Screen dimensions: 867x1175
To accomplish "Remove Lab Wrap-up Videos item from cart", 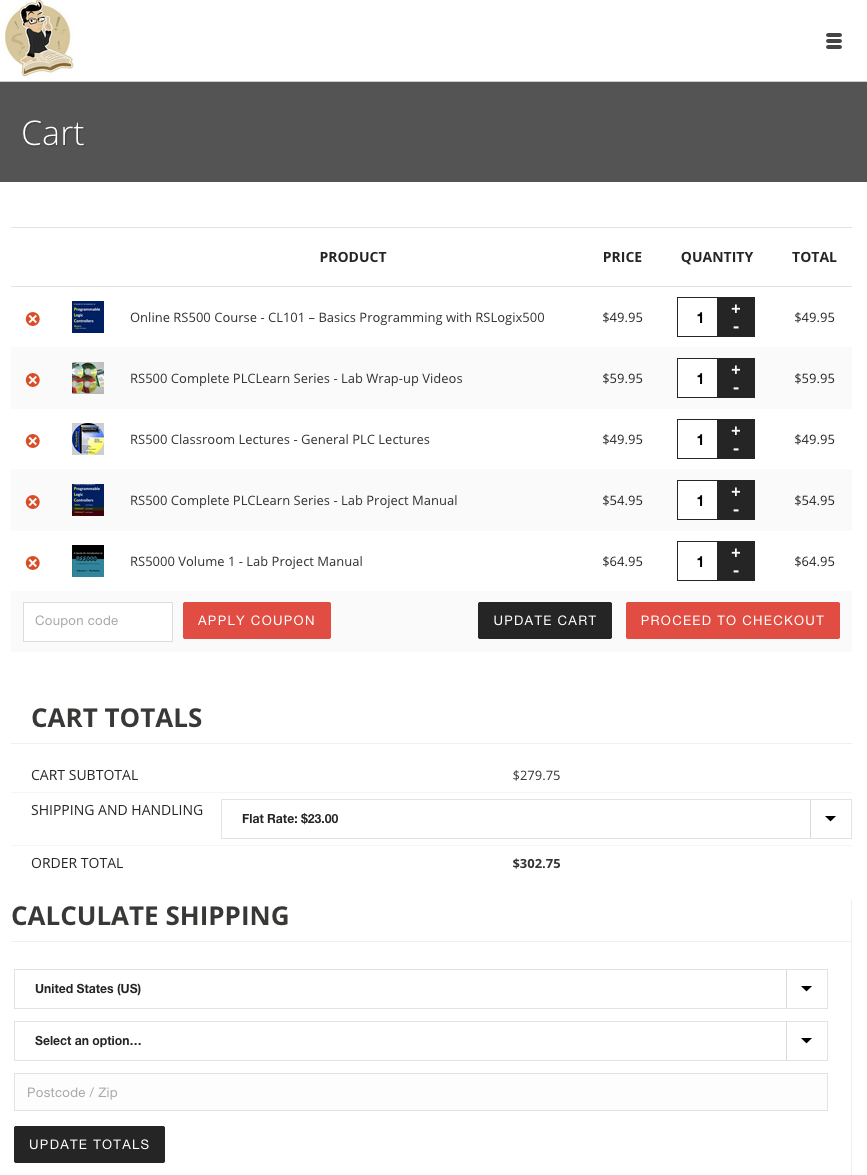I will click(33, 379).
